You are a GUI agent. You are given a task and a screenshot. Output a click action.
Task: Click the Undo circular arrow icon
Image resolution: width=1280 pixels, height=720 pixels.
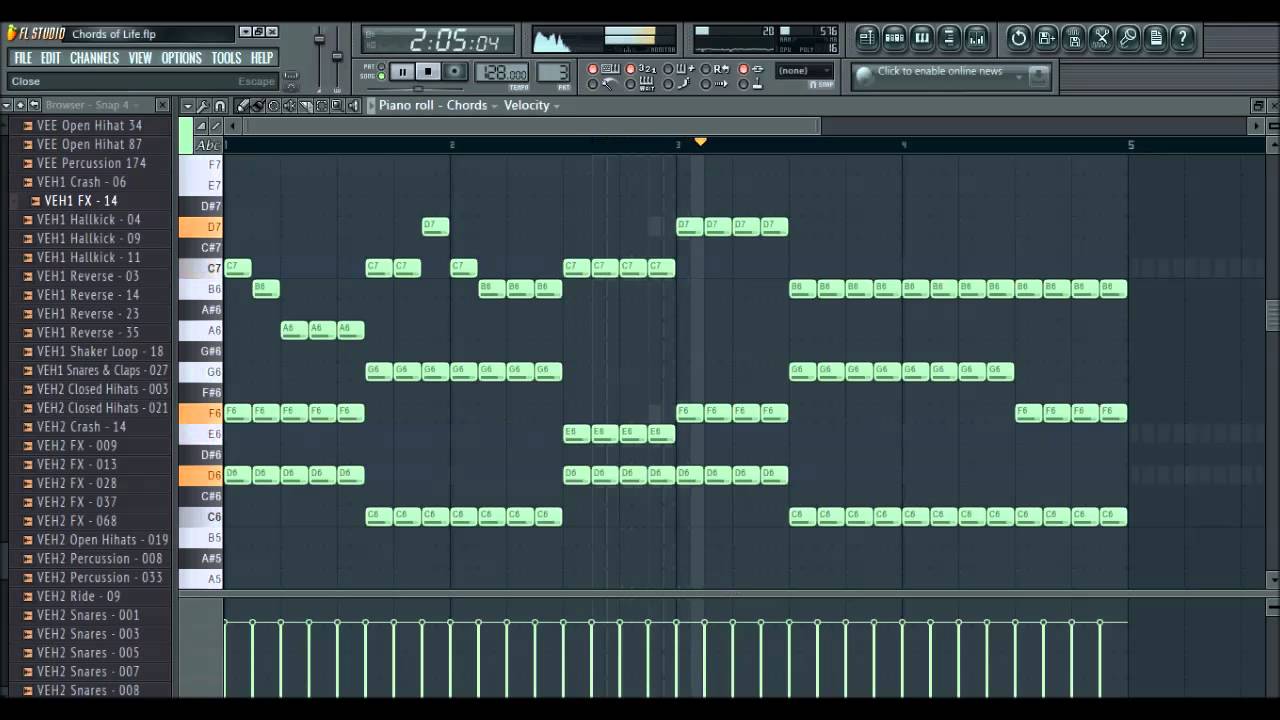[x=1018, y=38]
